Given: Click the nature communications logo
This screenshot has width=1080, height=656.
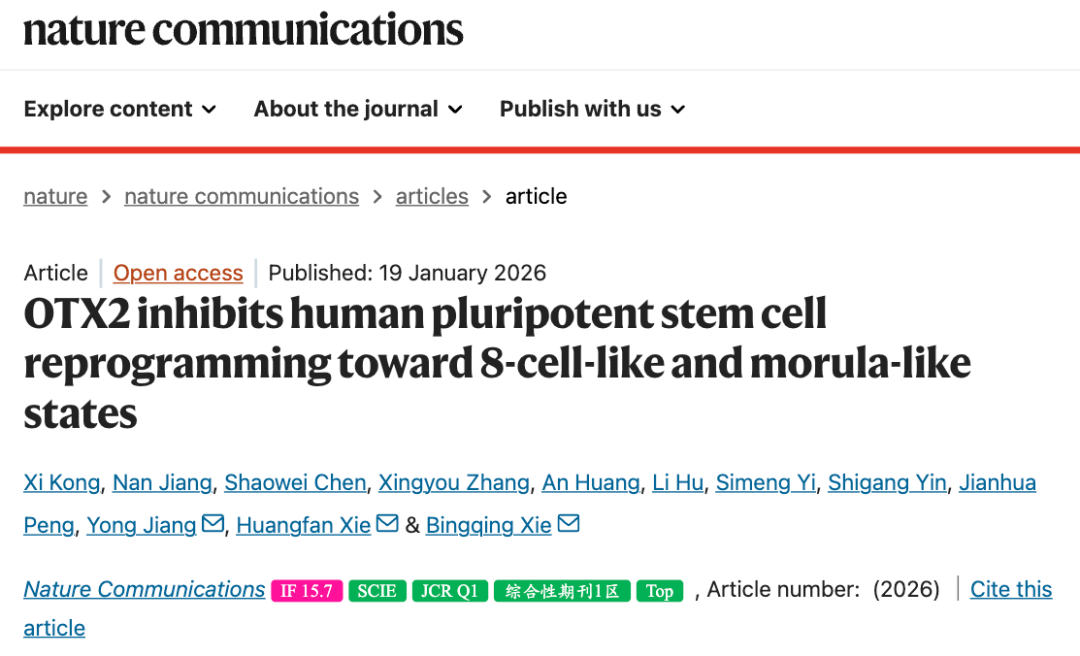Looking at the screenshot, I should click(243, 30).
